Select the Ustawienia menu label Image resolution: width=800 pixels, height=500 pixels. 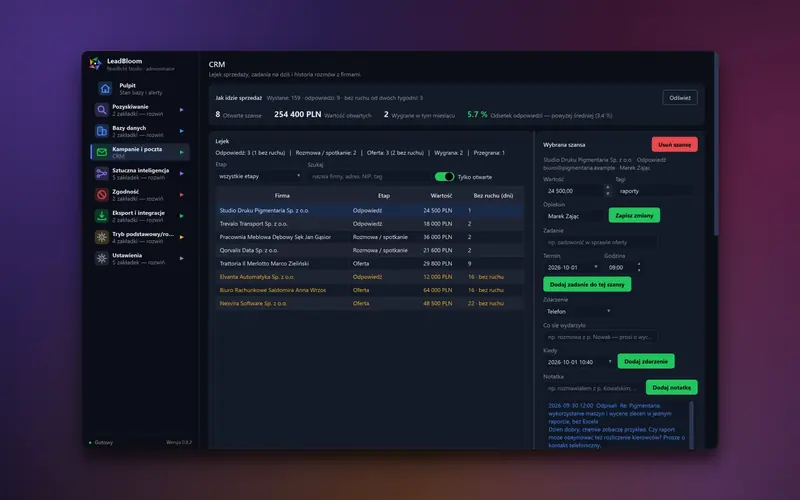(127, 255)
